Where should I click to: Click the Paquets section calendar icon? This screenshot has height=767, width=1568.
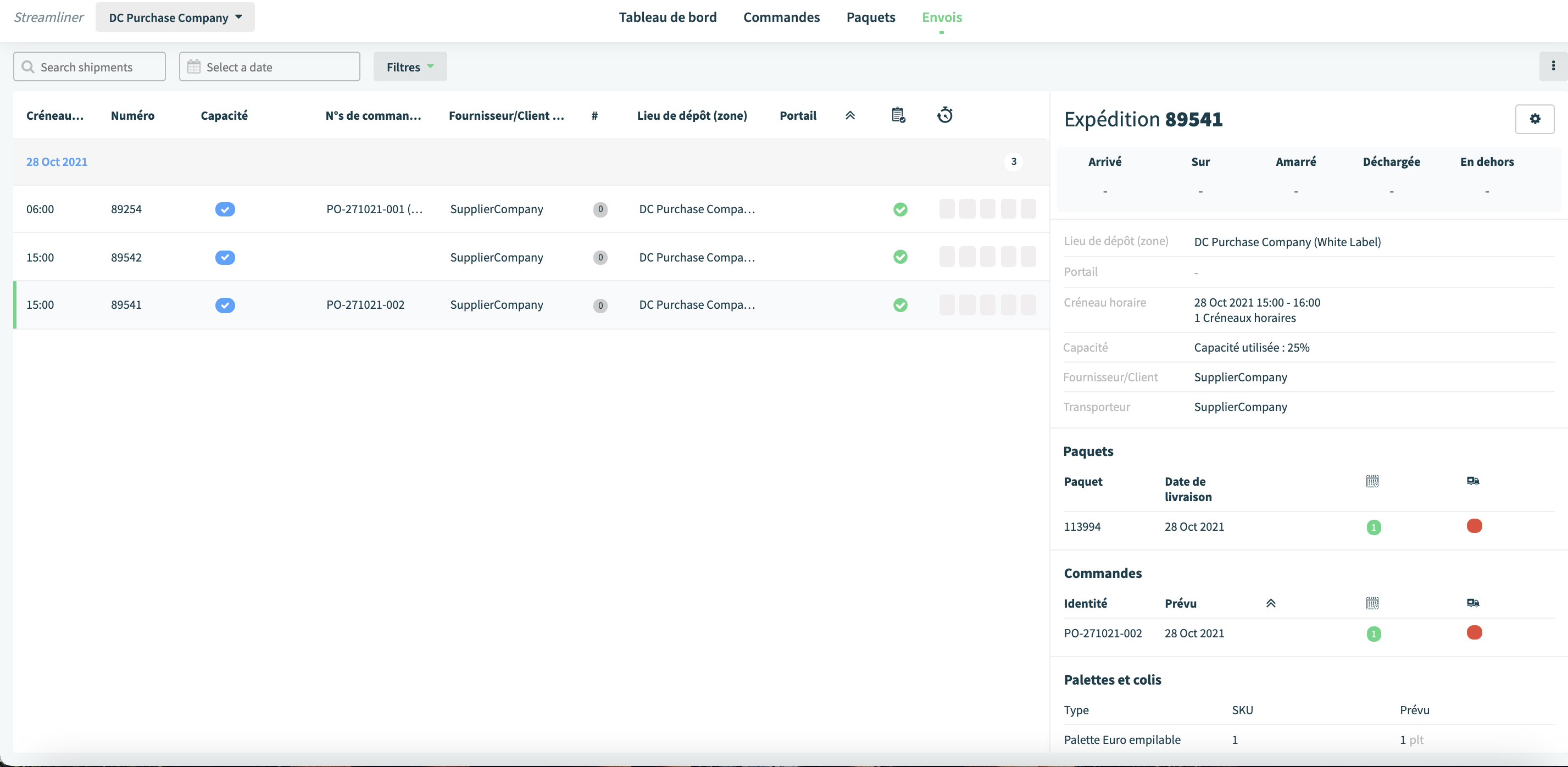tap(1372, 481)
